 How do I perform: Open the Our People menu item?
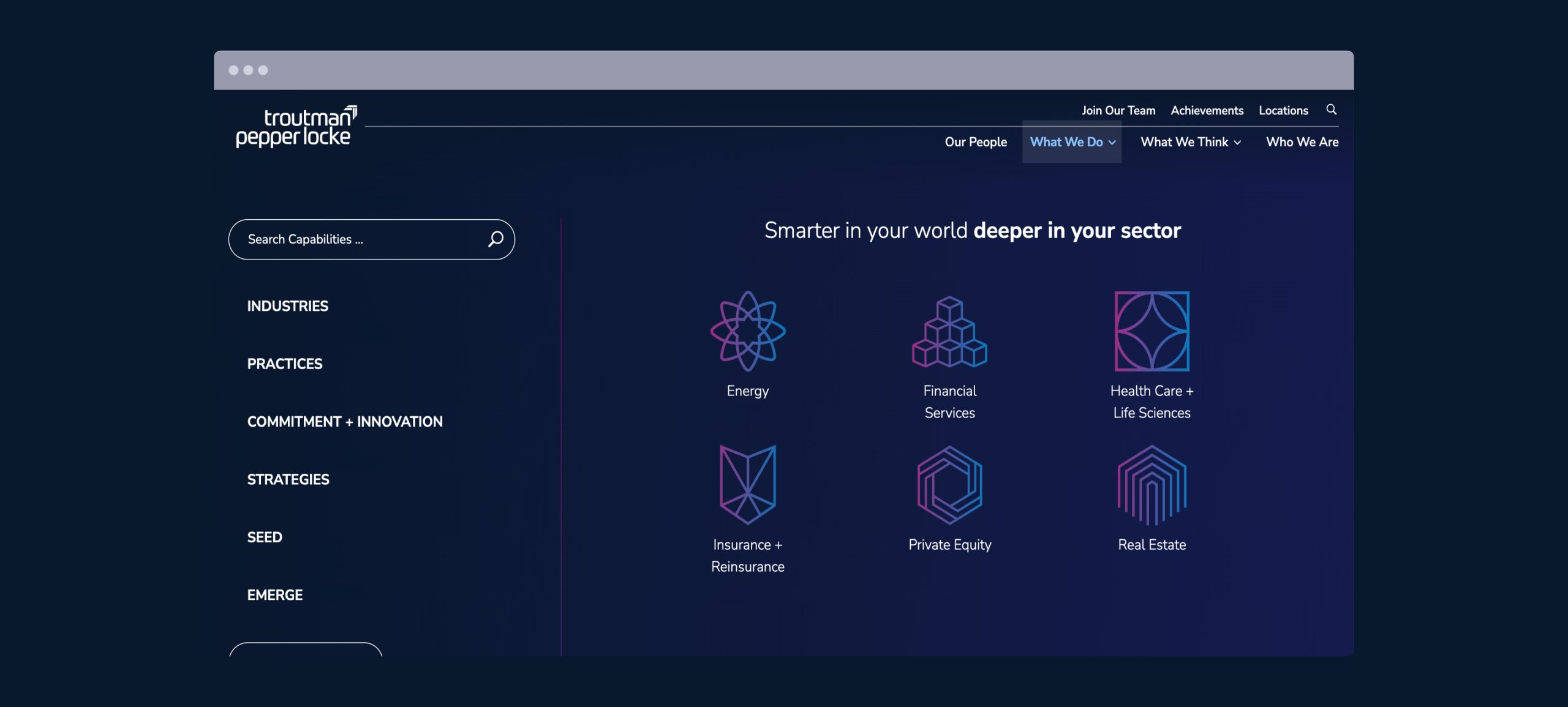point(976,142)
